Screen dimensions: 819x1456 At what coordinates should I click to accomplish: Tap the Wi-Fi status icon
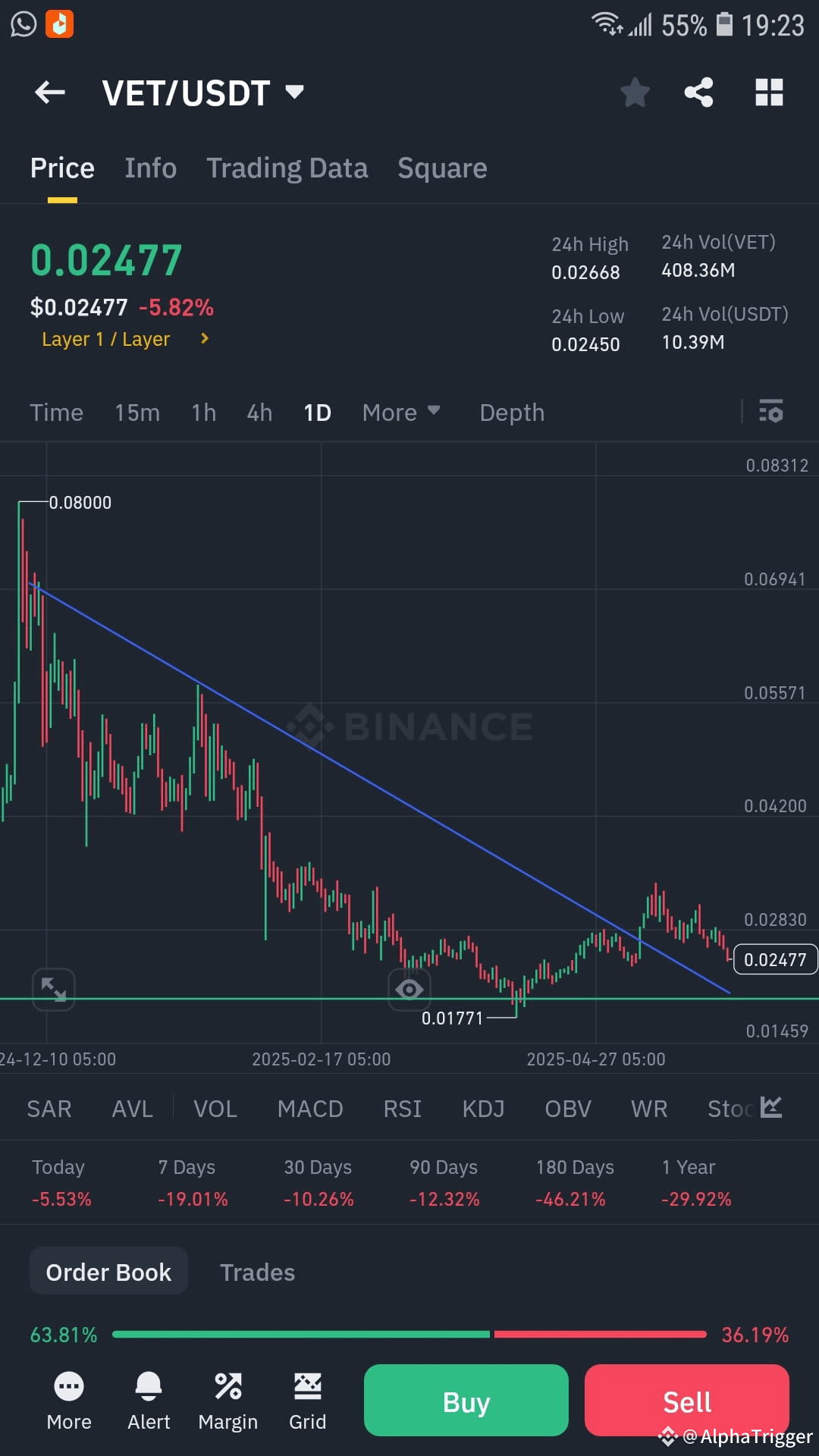pos(607,24)
